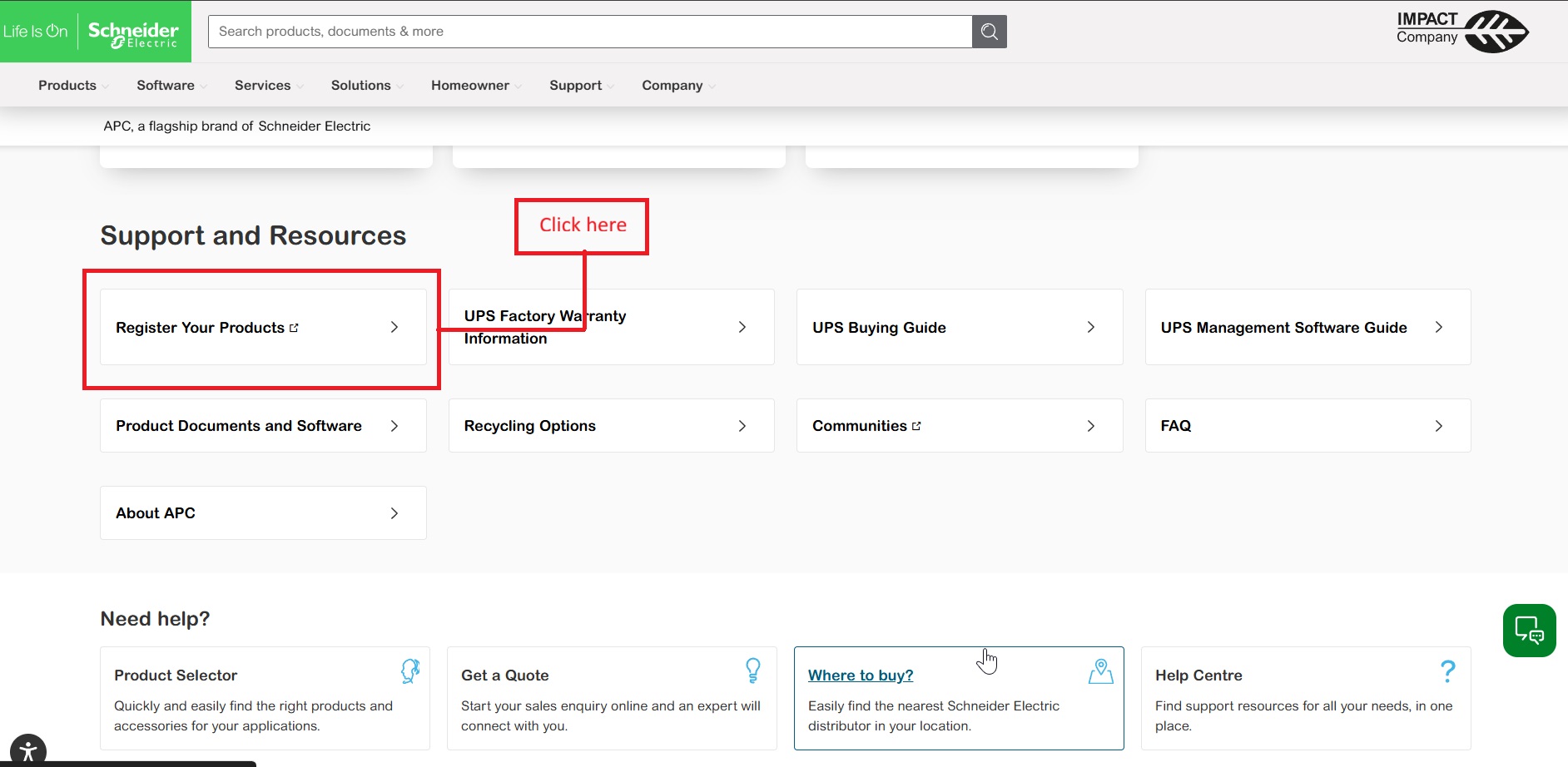The height and width of the screenshot is (767, 1568).
Task: Click the Where to buy? hyperlink
Action: point(861,675)
